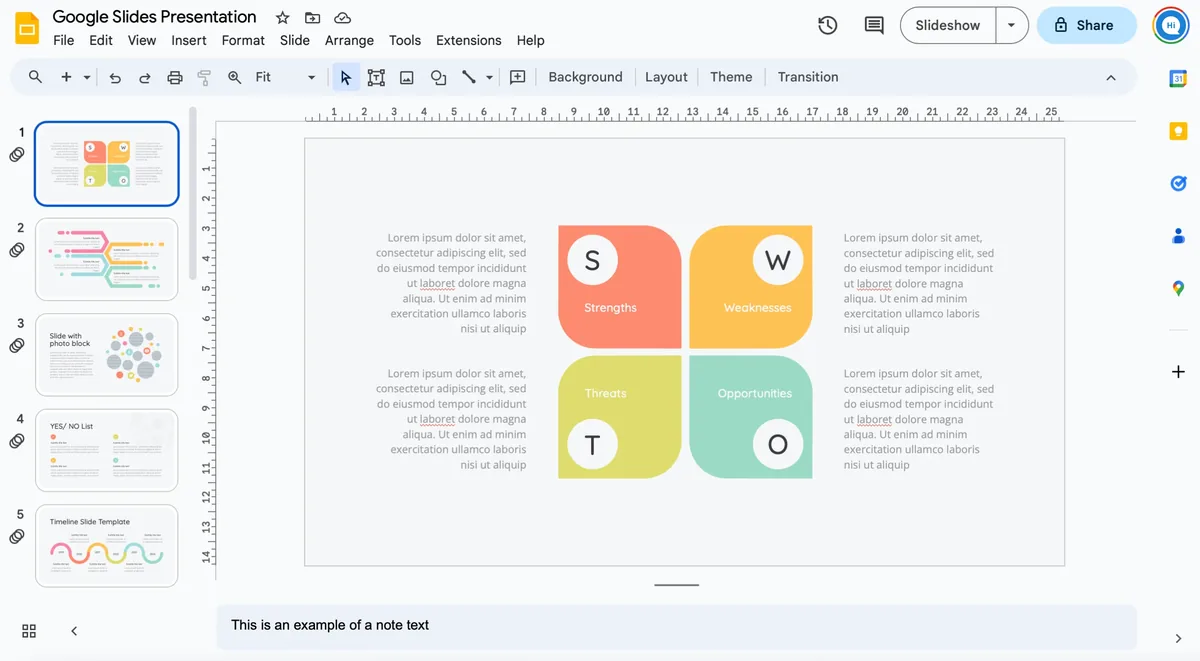Image resolution: width=1200 pixels, height=661 pixels.
Task: Select the line tool
Action: [x=468, y=77]
